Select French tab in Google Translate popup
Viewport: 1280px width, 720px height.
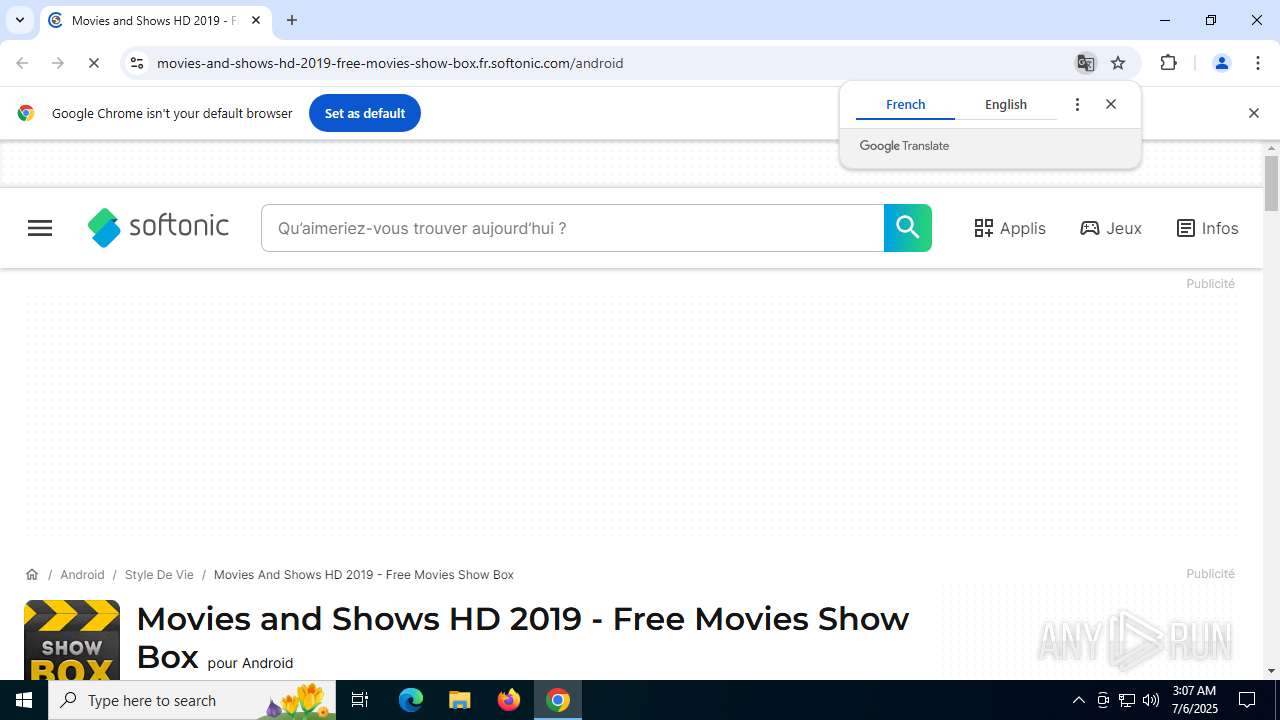[x=906, y=104]
